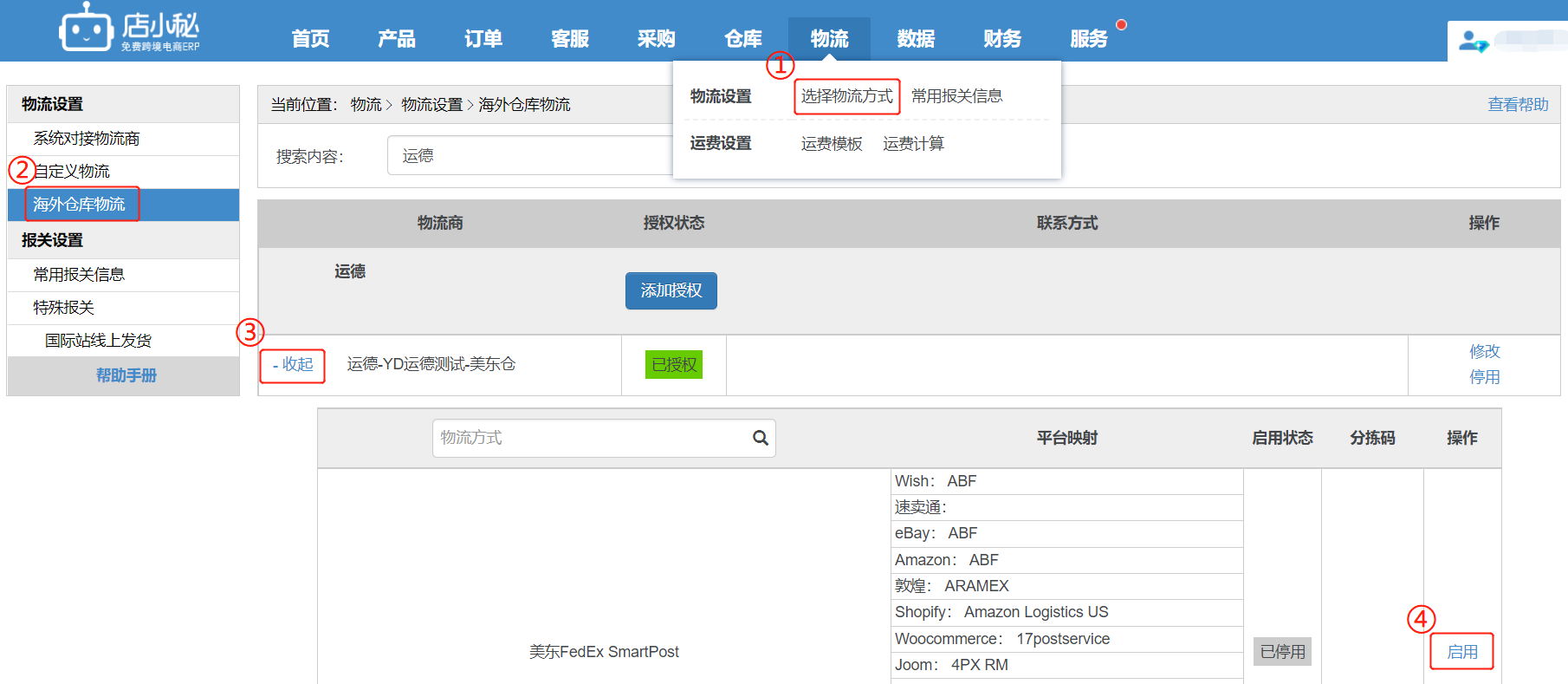Open the 仓库 menu
Viewport: 1568px width, 684px height.
pyautogui.click(x=743, y=39)
